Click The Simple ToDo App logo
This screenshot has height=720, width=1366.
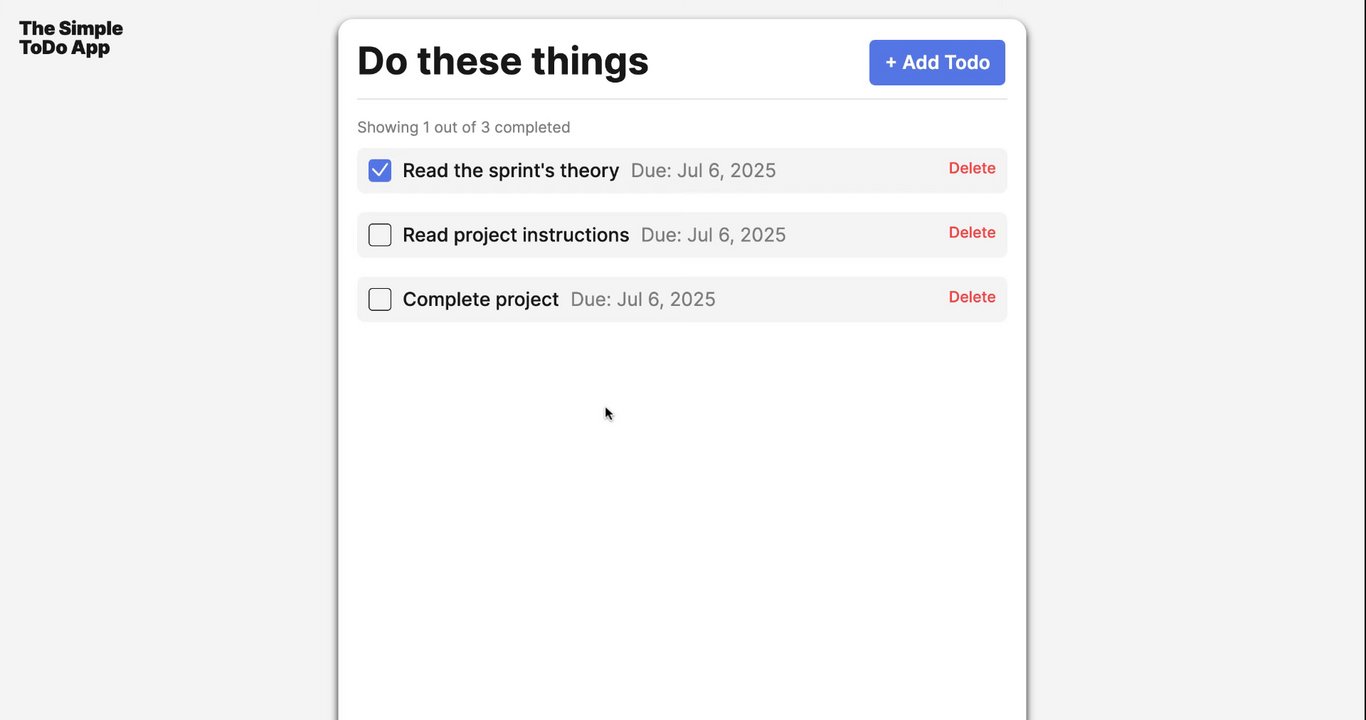pos(71,38)
